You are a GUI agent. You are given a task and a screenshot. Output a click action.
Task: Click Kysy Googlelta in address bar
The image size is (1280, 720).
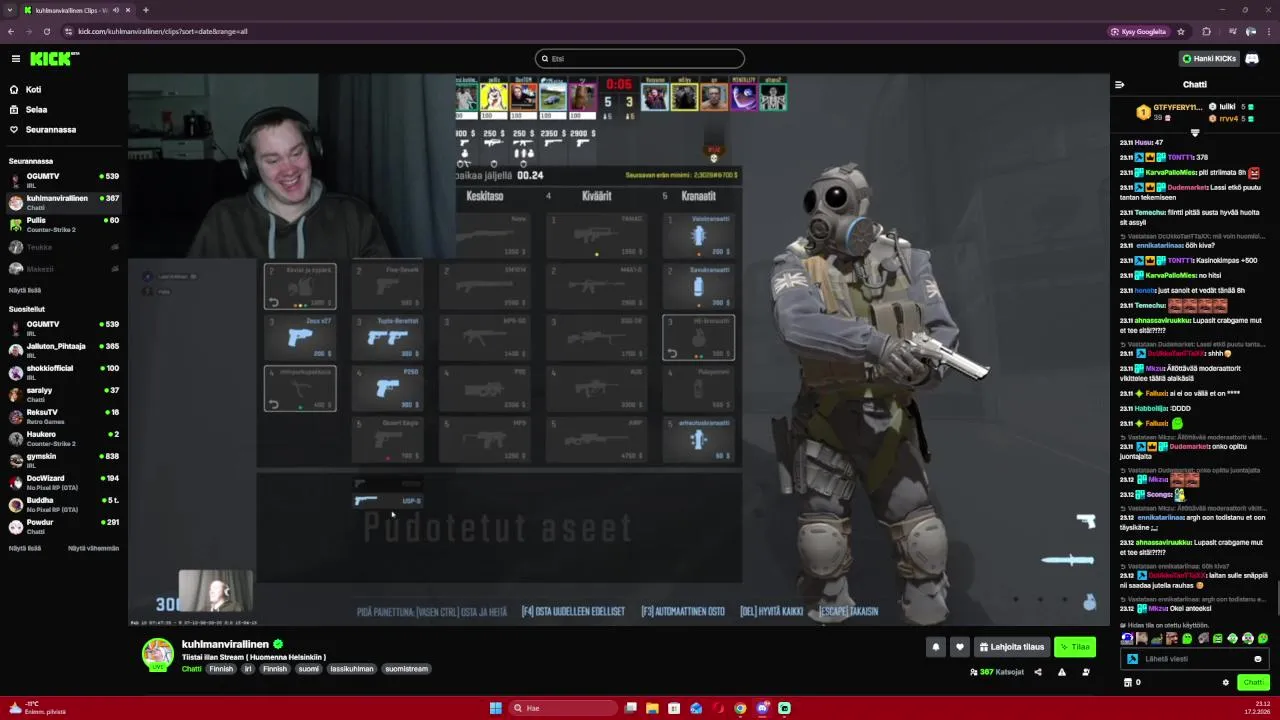click(1138, 31)
